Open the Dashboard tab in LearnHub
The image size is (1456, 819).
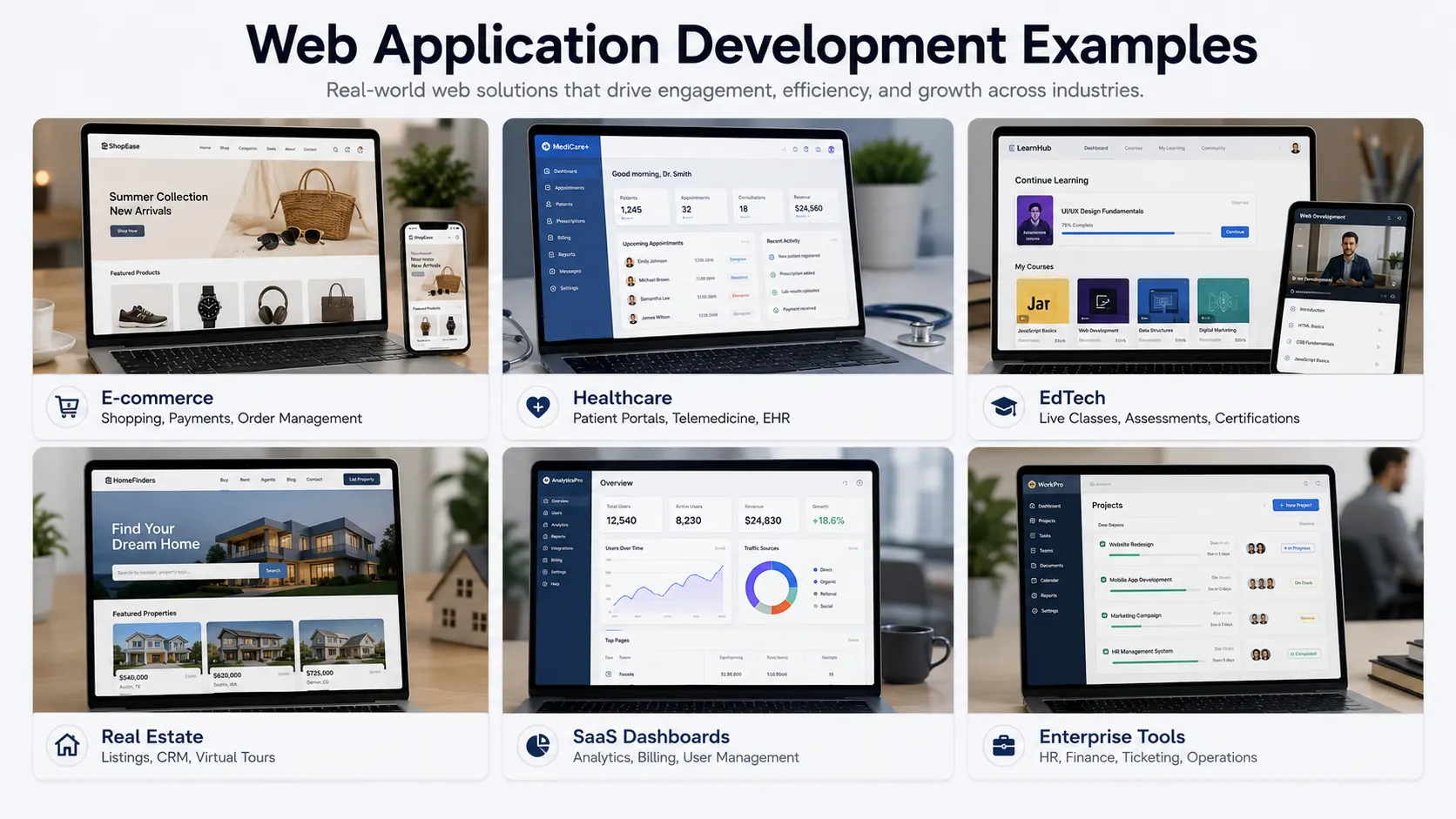tap(1095, 148)
